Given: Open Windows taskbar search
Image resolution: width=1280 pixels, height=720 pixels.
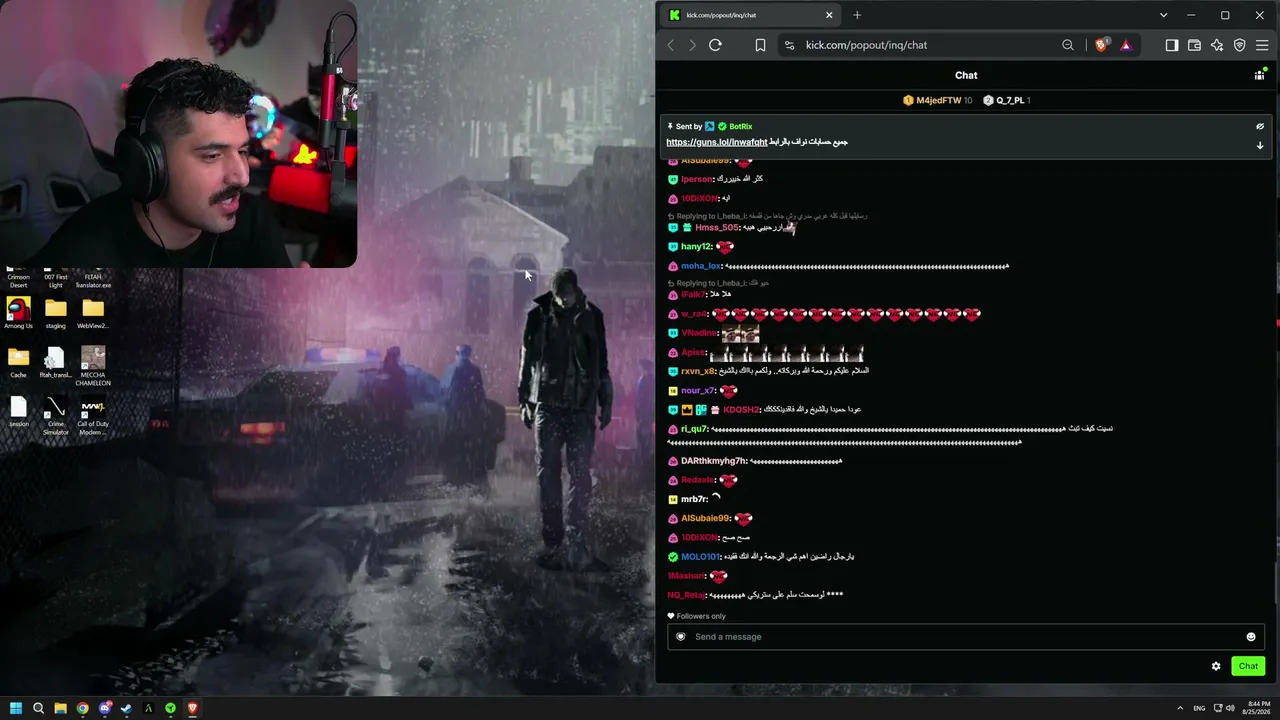Looking at the screenshot, I should coord(38,708).
